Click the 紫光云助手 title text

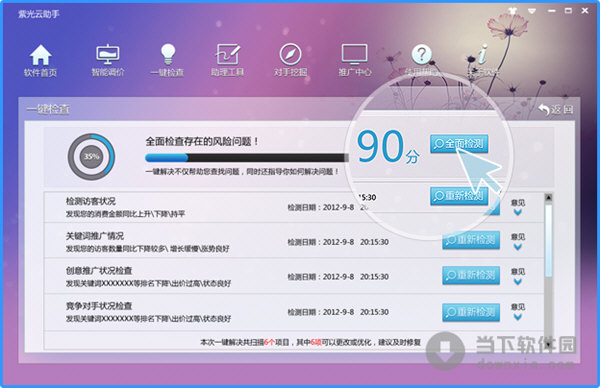point(39,14)
